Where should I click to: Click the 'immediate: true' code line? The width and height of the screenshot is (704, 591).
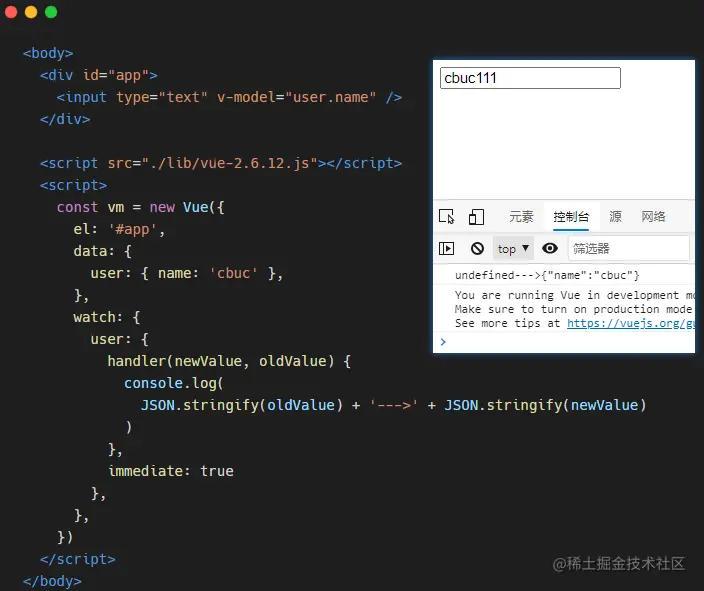[x=171, y=471]
